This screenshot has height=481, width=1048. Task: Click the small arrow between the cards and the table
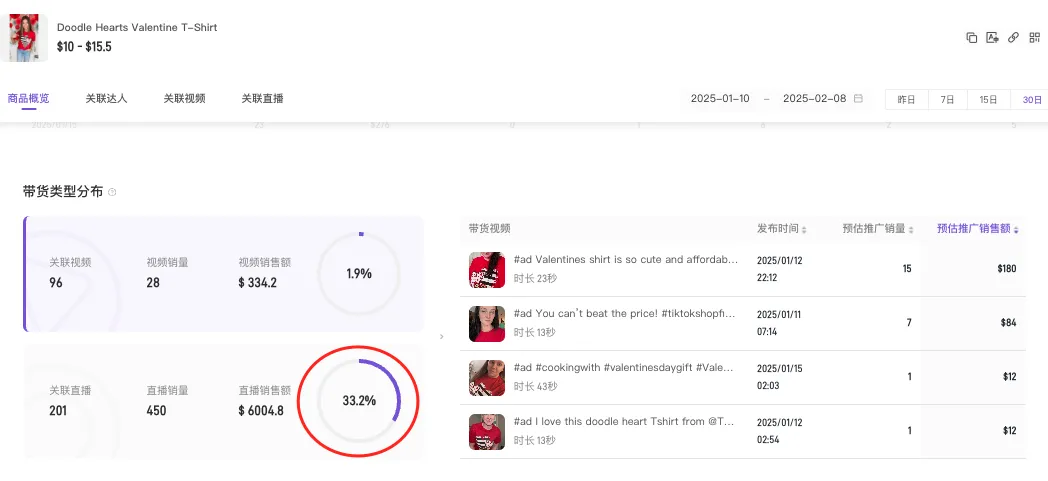tap(441, 337)
